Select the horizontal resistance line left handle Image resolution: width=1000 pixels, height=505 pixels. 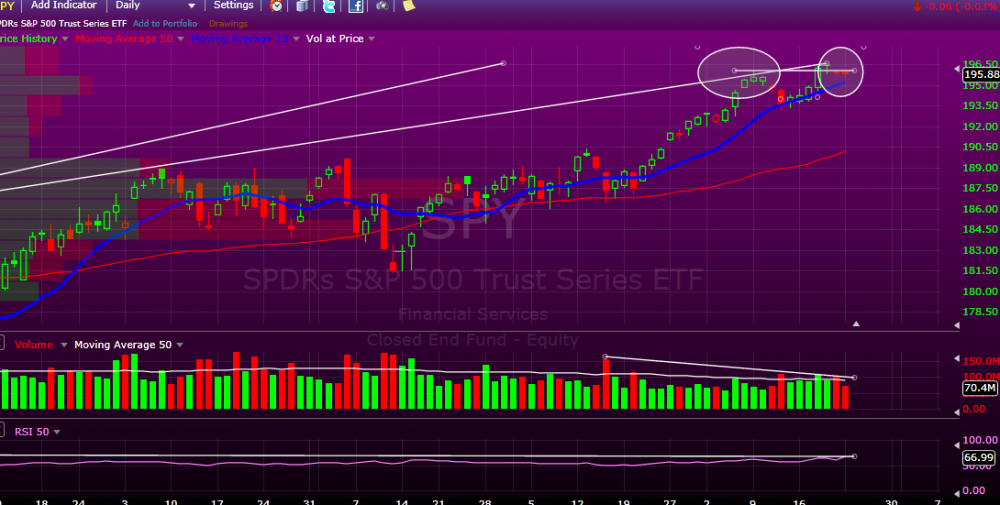tap(735, 71)
